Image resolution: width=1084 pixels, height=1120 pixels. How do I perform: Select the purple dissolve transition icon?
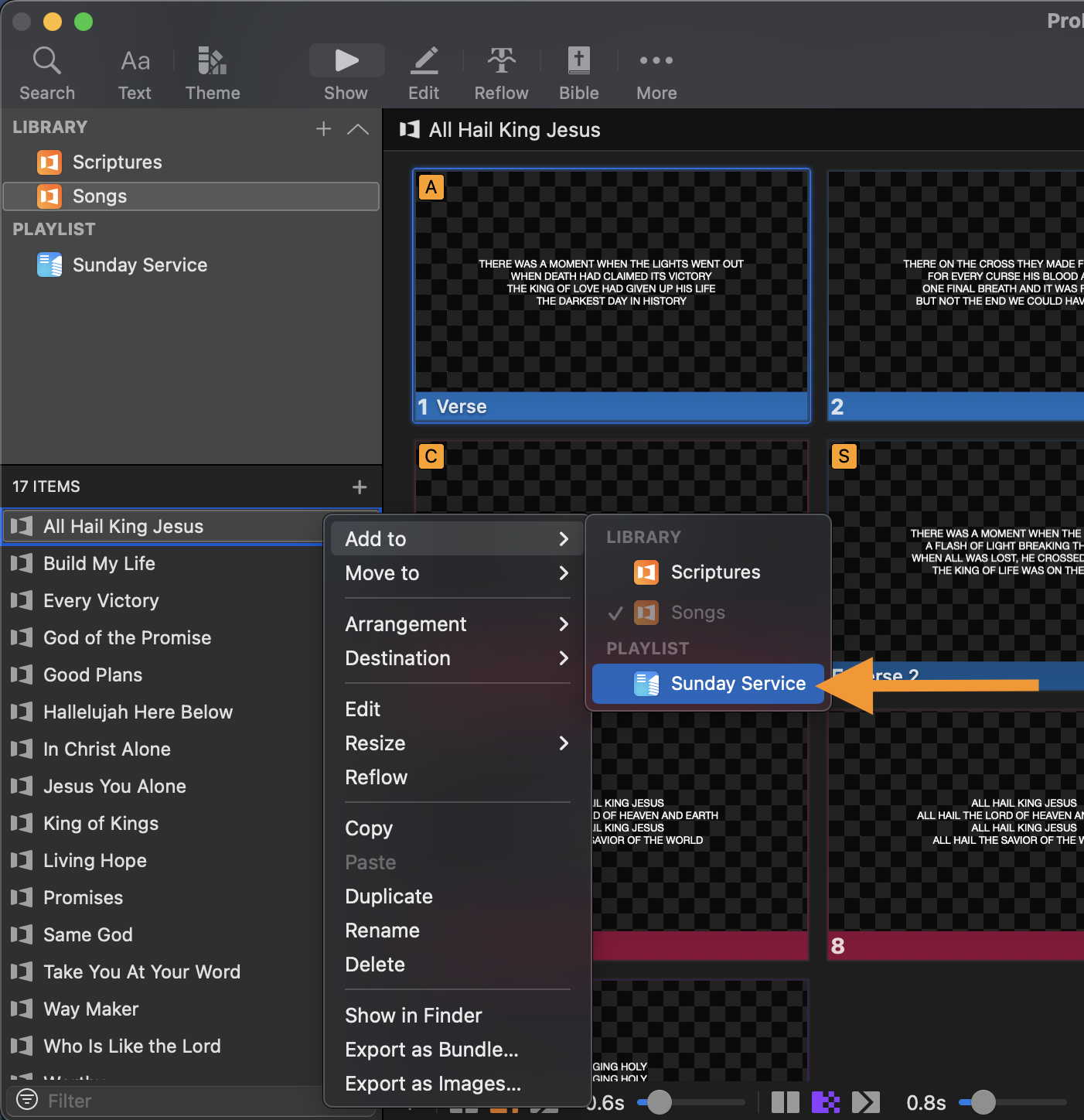[825, 1102]
